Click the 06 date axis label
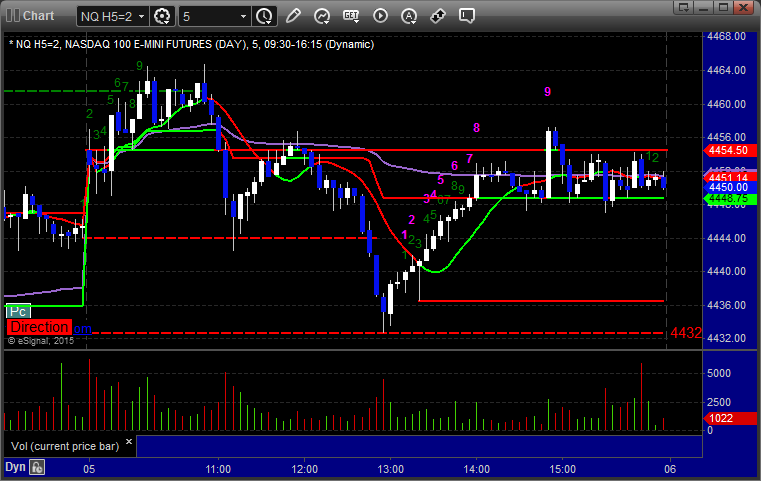 (x=670, y=469)
